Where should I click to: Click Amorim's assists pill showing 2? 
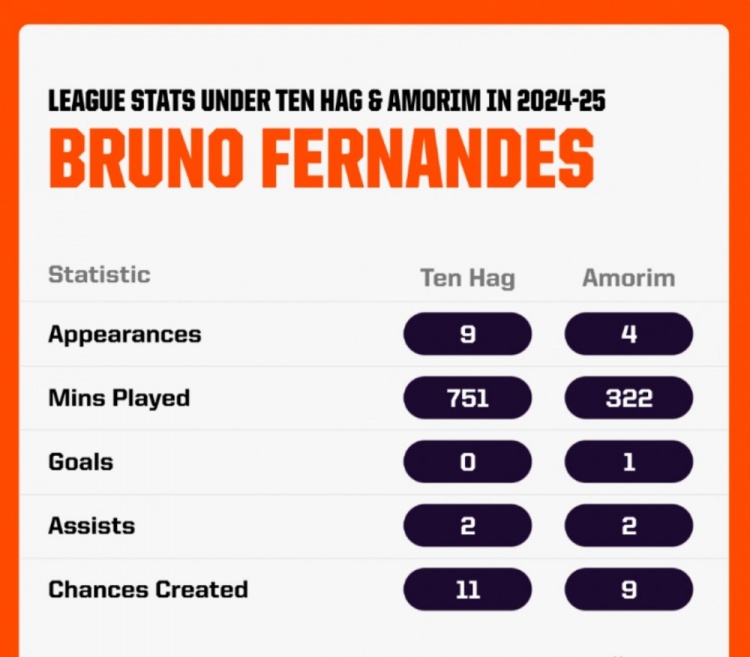tap(628, 526)
